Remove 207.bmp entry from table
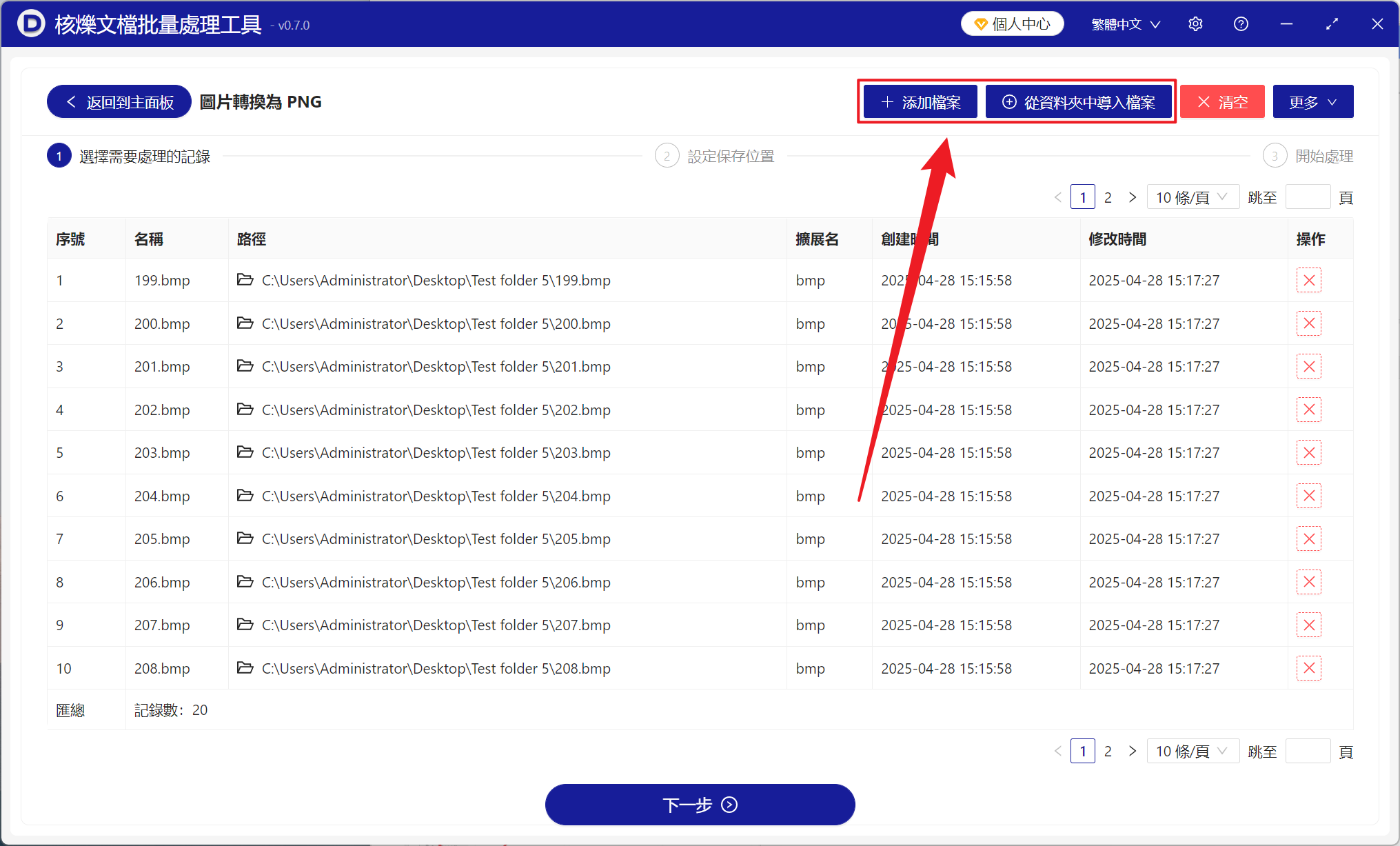 pyautogui.click(x=1308, y=625)
